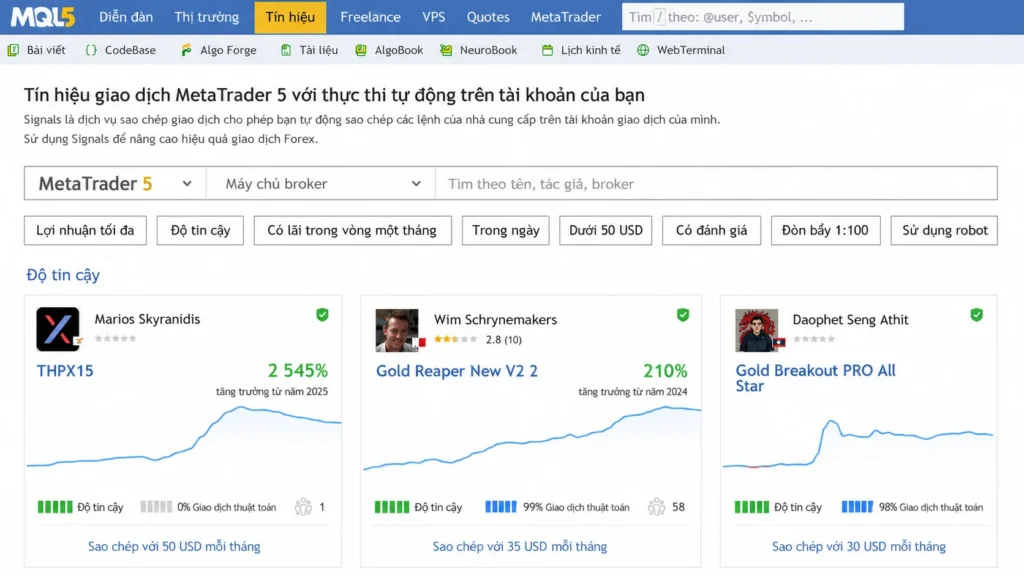Click Wim Schrynemakers profile photo
Image resolution: width=1024 pixels, height=576 pixels.
(397, 330)
